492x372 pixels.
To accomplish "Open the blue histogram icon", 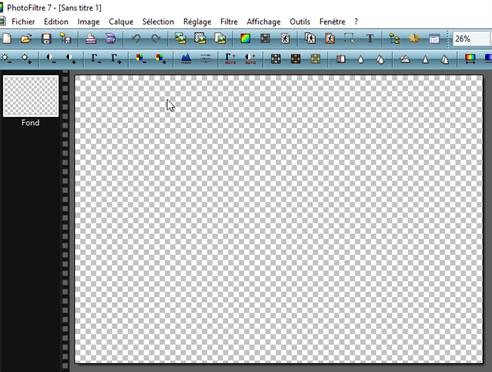I will point(186,59).
